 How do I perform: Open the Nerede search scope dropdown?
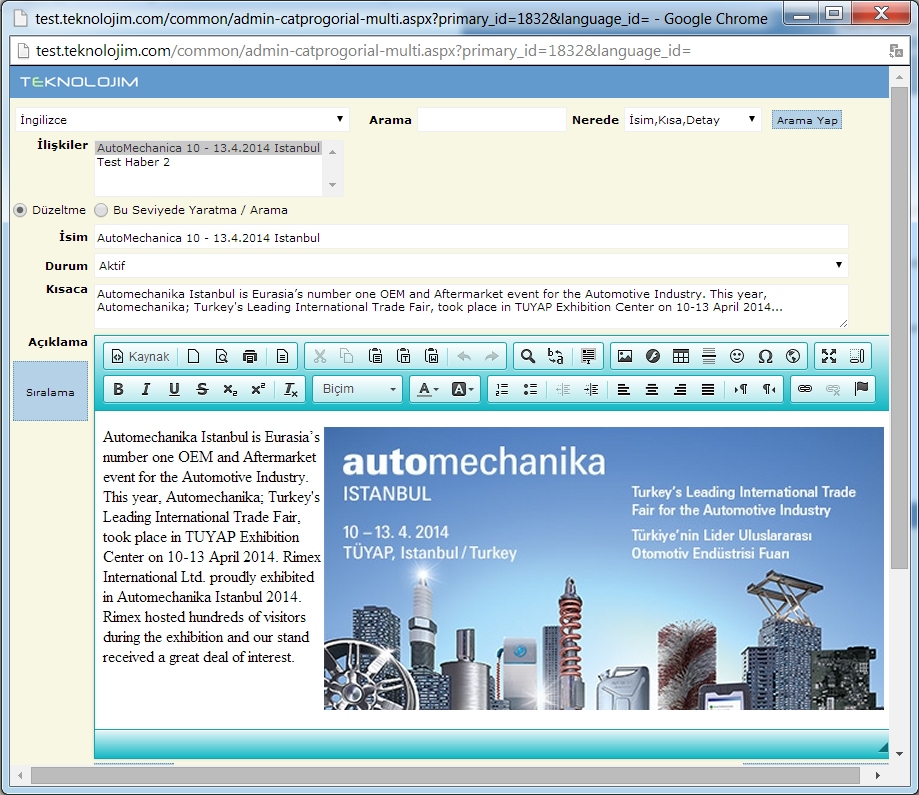click(693, 120)
